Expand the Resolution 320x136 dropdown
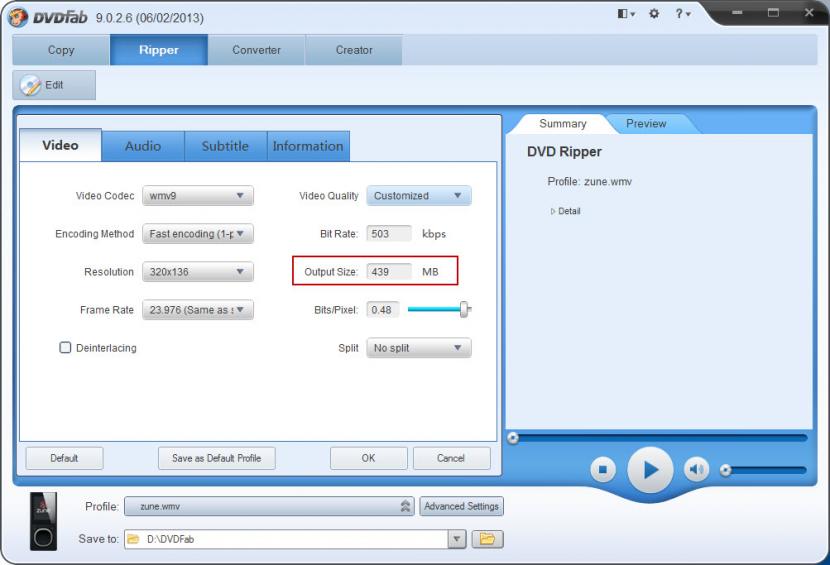 click(198, 272)
